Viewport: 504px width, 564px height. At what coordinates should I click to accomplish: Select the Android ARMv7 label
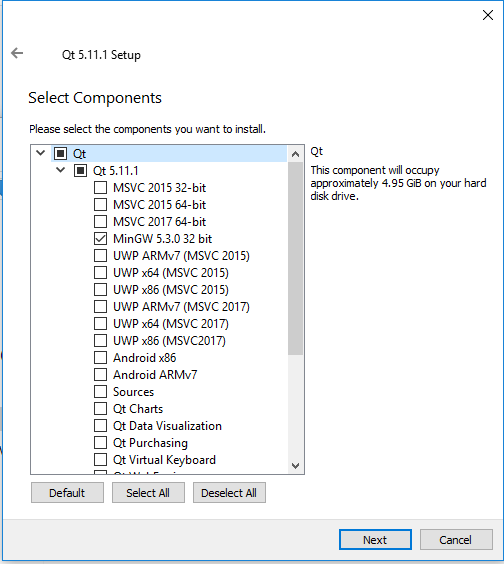(155, 374)
